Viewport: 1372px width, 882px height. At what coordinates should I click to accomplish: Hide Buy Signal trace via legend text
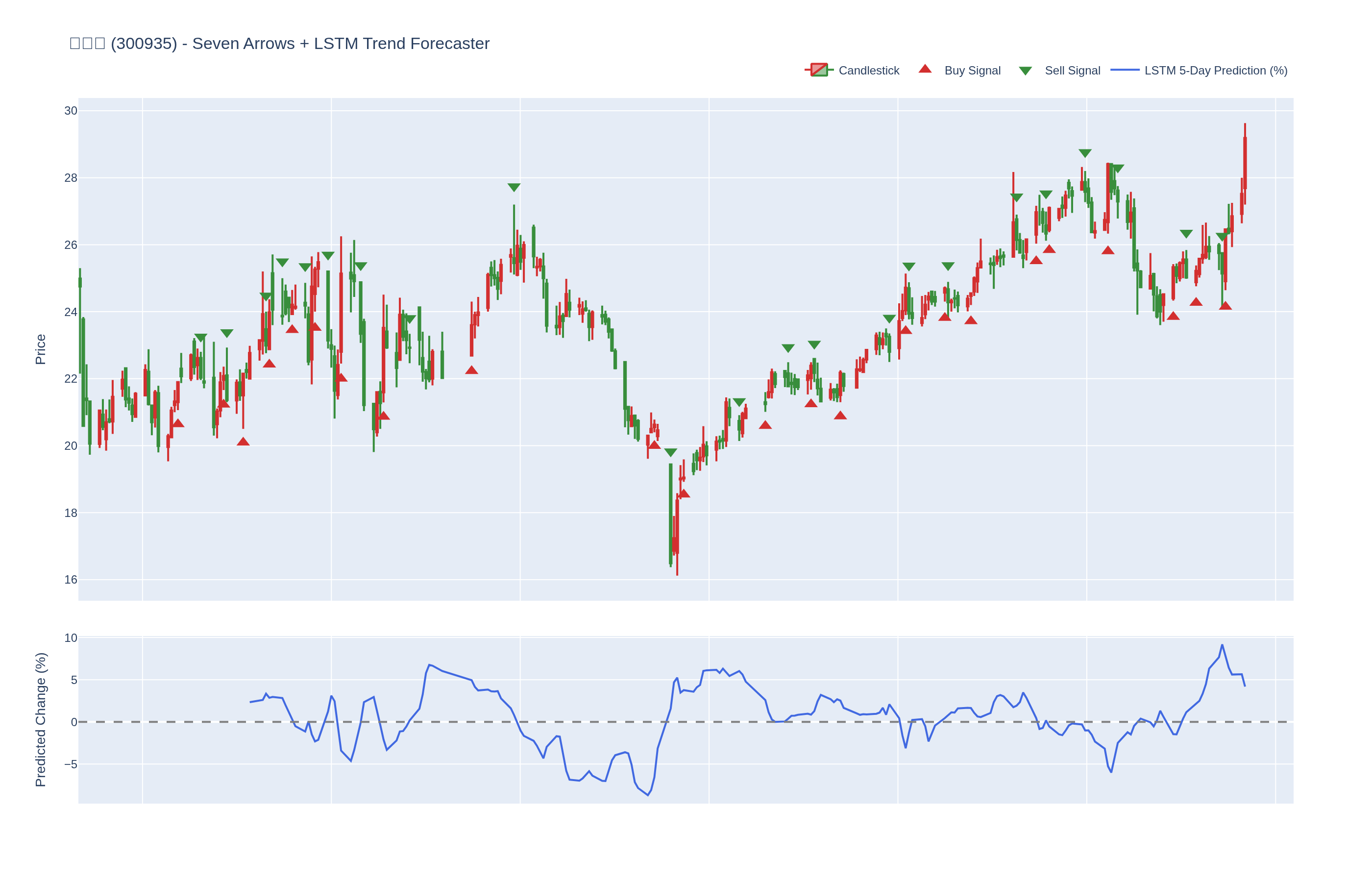point(972,71)
